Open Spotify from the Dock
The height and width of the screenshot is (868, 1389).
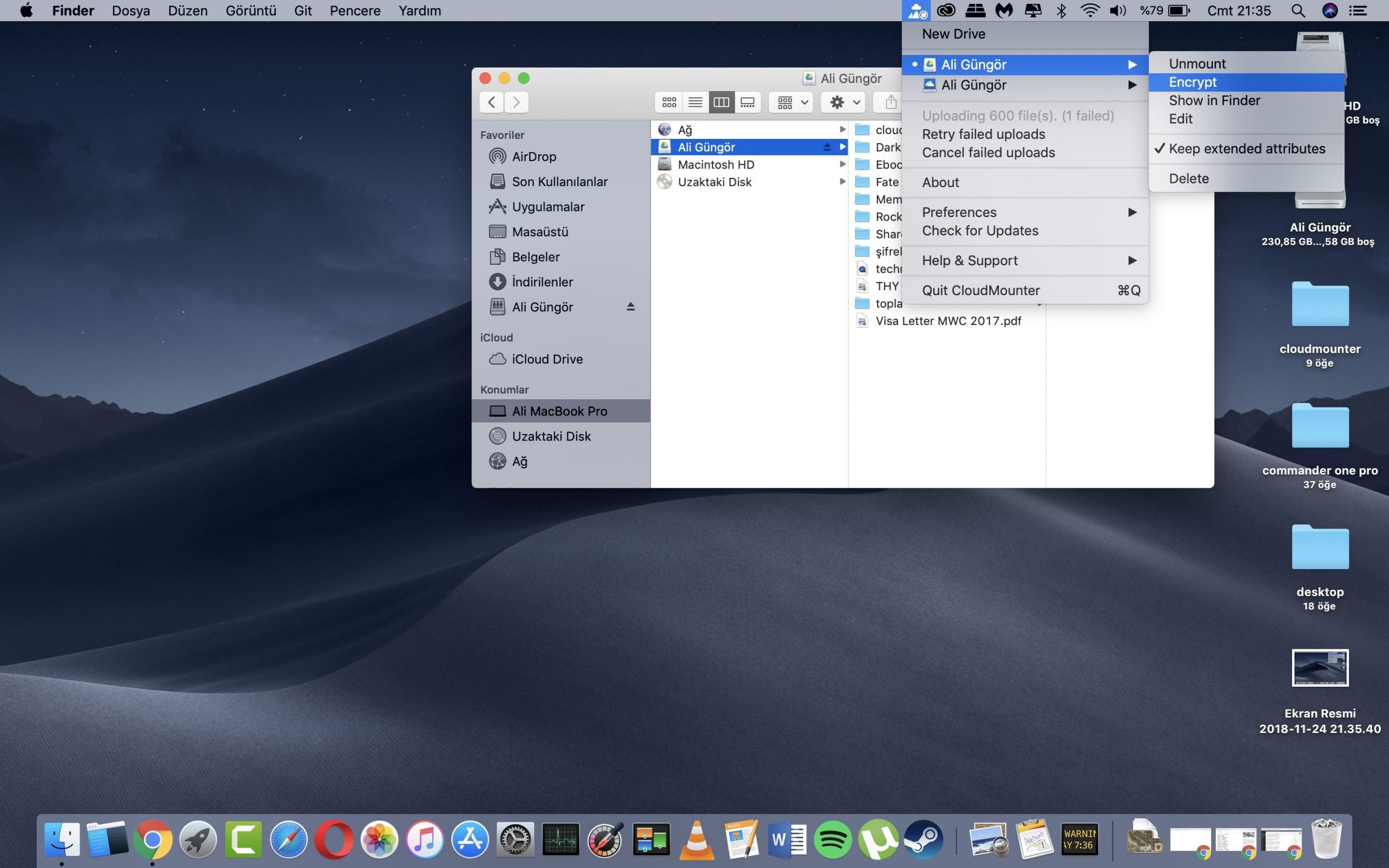833,839
